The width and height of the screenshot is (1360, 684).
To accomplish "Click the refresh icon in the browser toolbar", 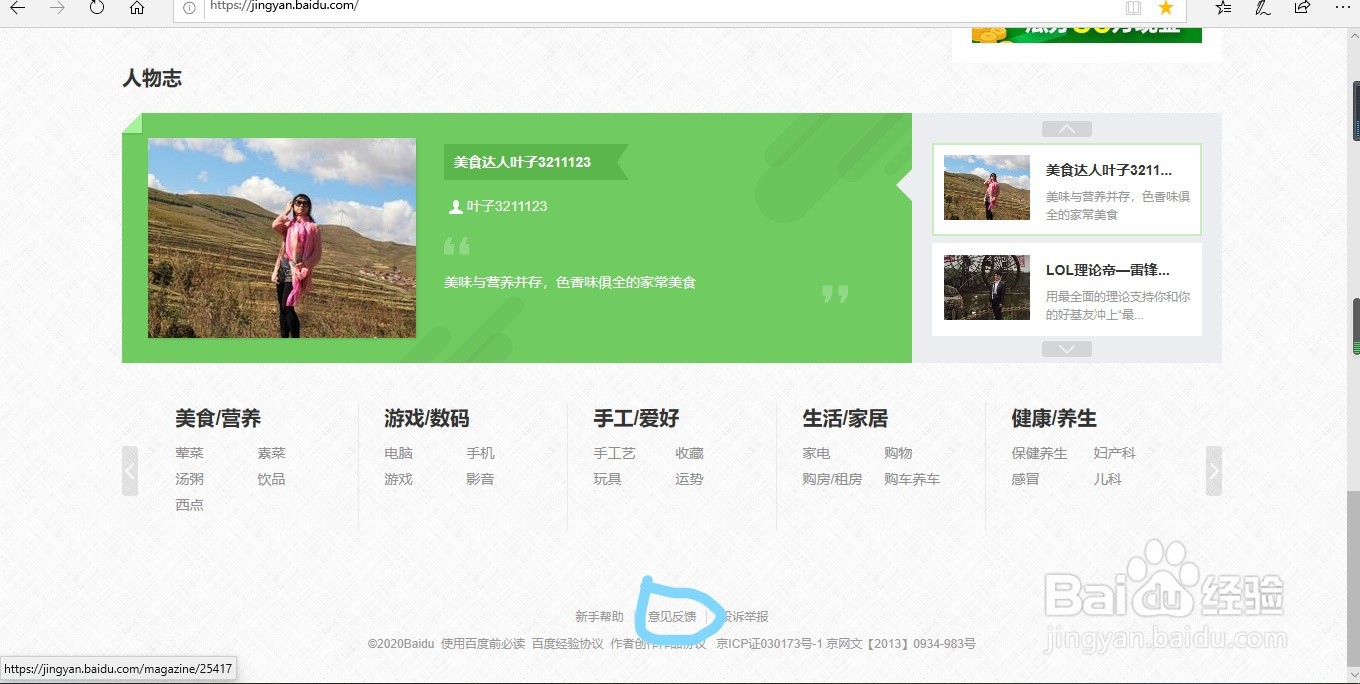I will [95, 8].
